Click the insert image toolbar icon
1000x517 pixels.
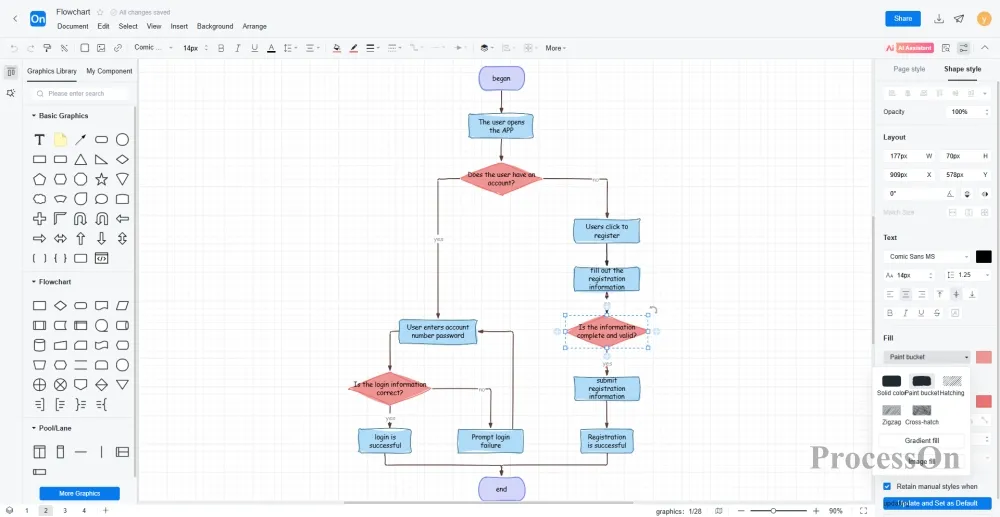101,48
